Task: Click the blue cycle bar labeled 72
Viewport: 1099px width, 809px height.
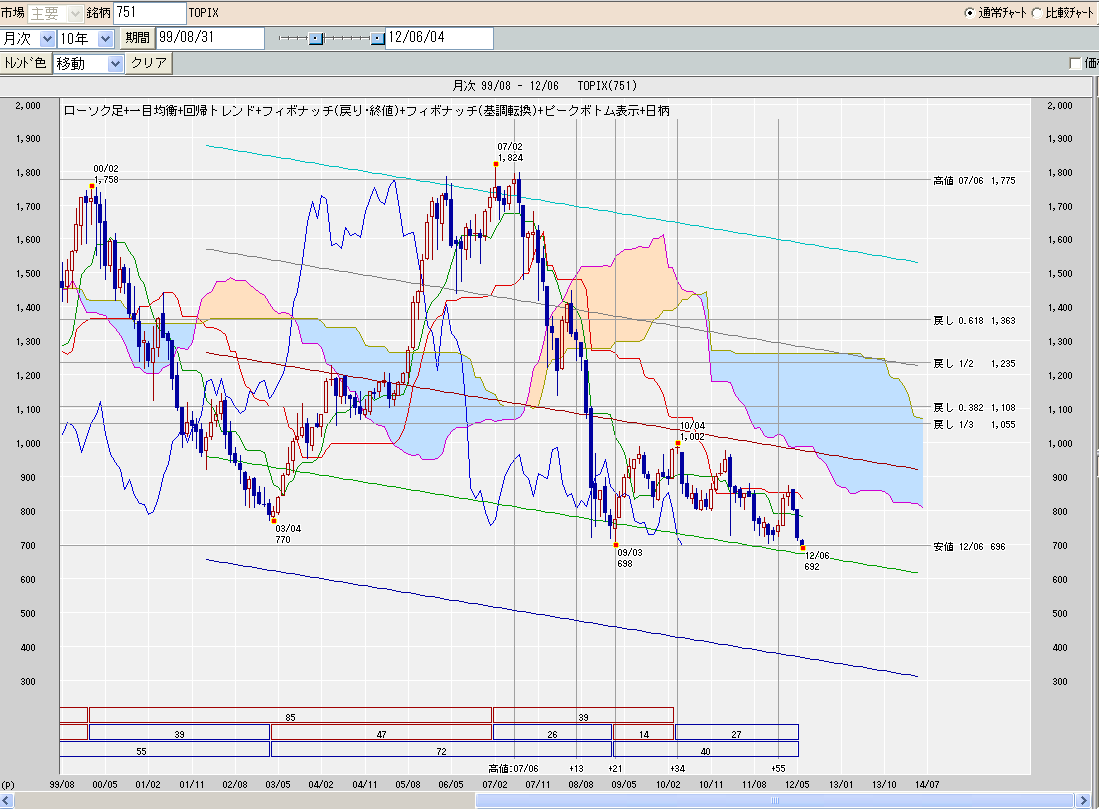Action: pyautogui.click(x=442, y=749)
